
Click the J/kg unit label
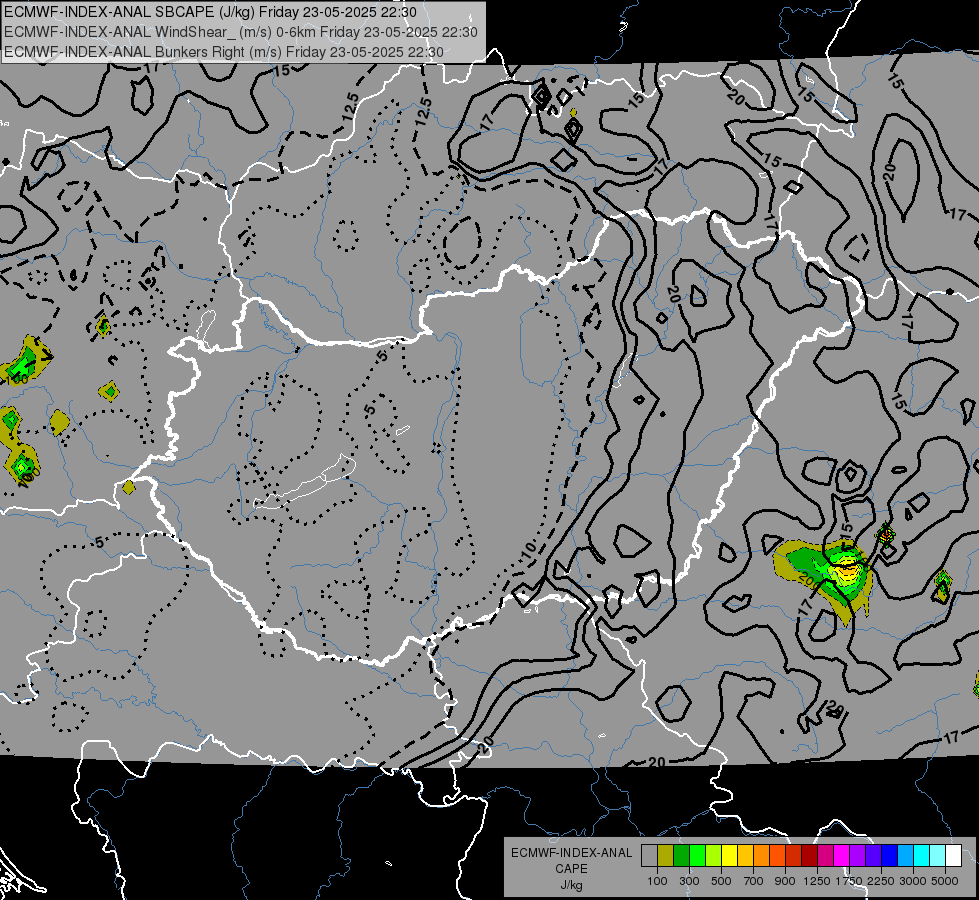point(571,885)
